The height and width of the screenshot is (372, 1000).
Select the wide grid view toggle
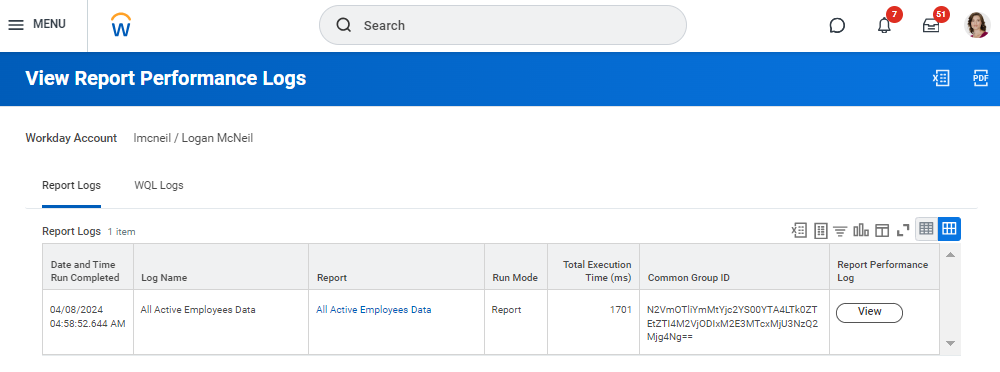(x=949, y=228)
